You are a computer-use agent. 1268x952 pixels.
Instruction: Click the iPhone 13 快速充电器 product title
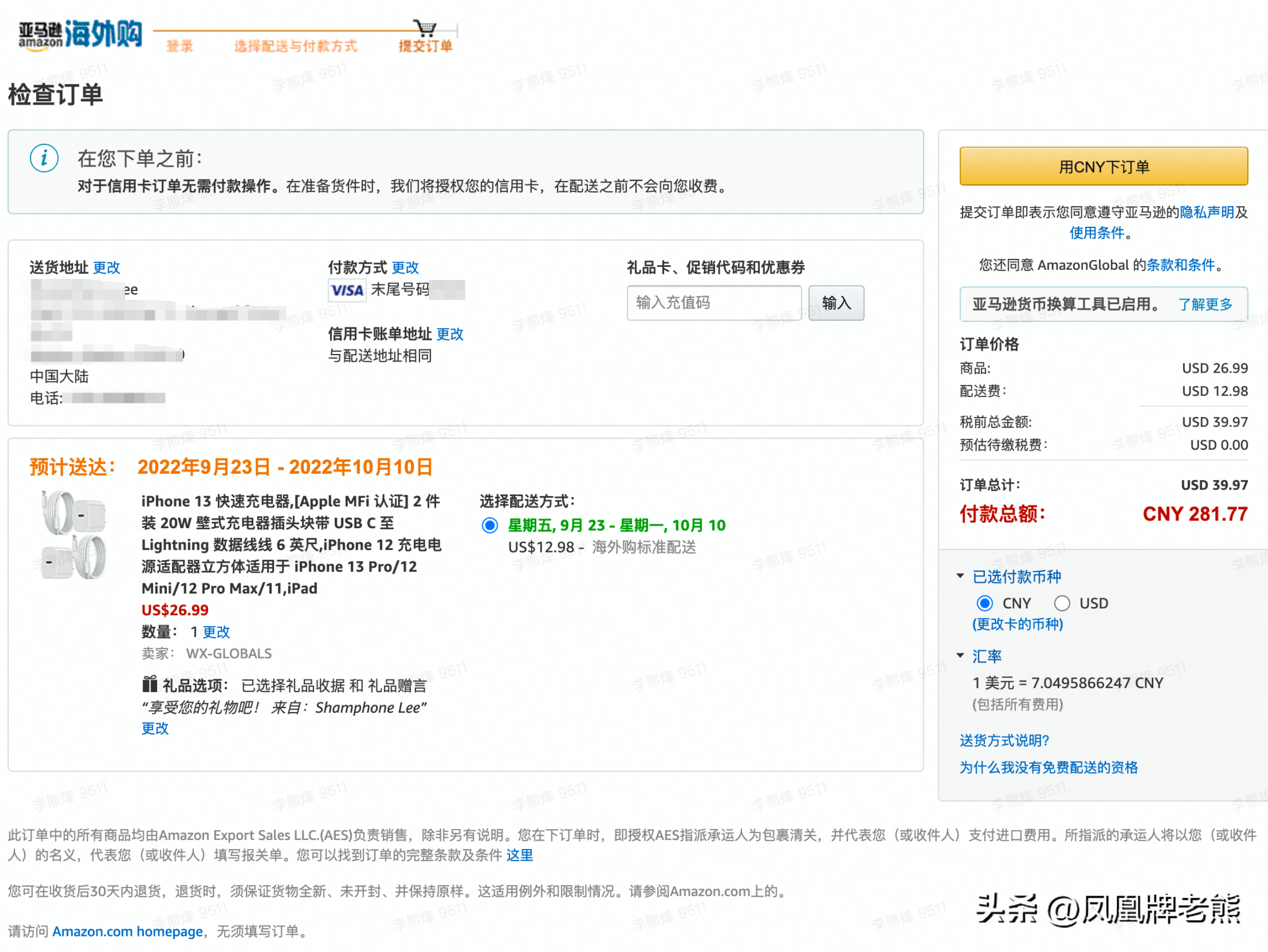291,545
